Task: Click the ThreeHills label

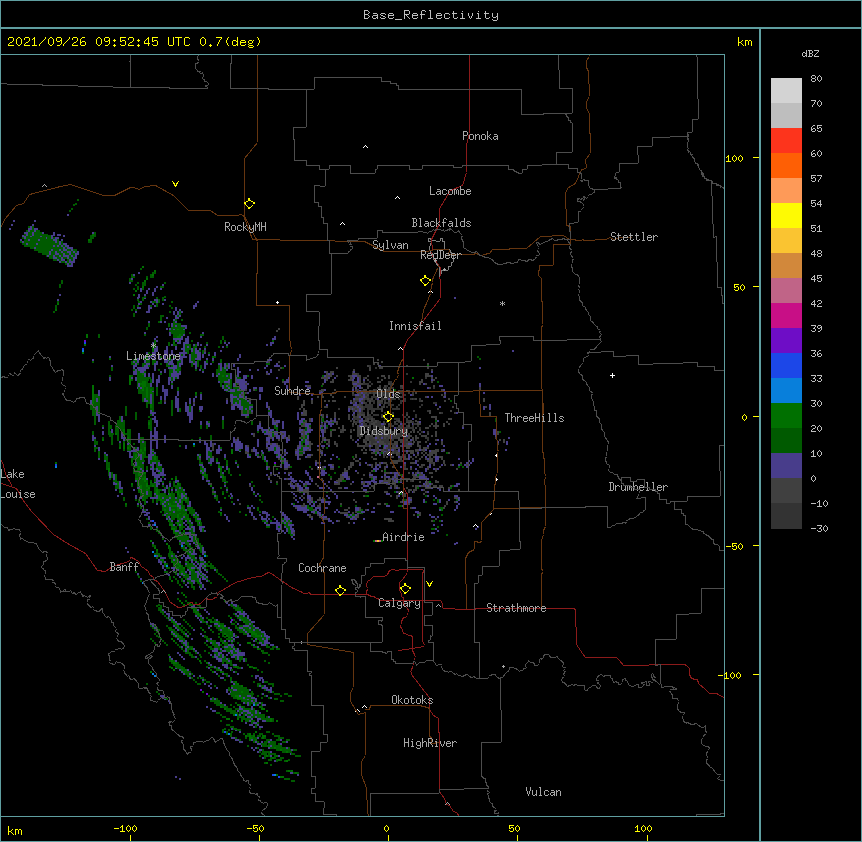Action: pyautogui.click(x=534, y=418)
